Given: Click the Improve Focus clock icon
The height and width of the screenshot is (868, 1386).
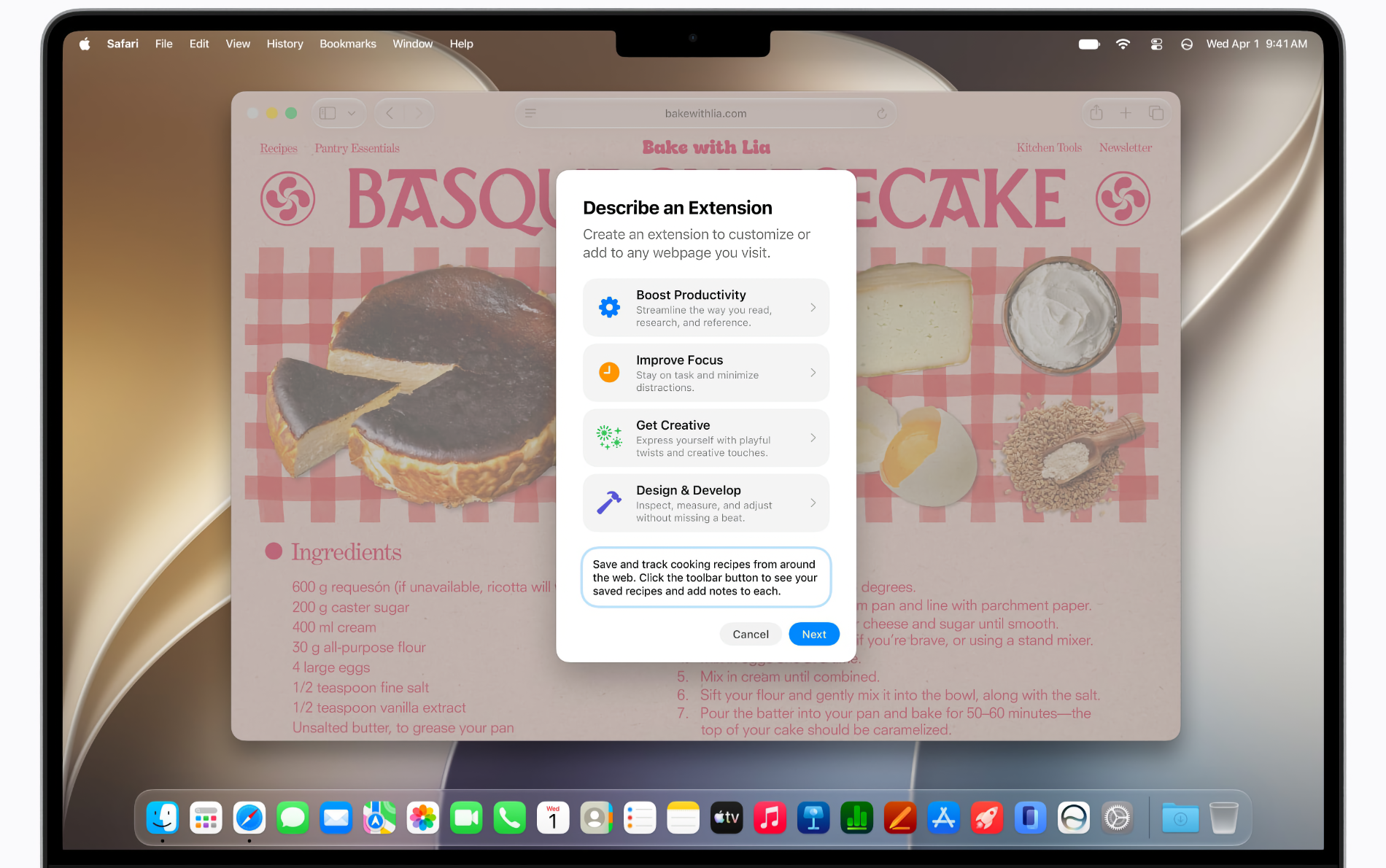Looking at the screenshot, I should click(x=609, y=372).
